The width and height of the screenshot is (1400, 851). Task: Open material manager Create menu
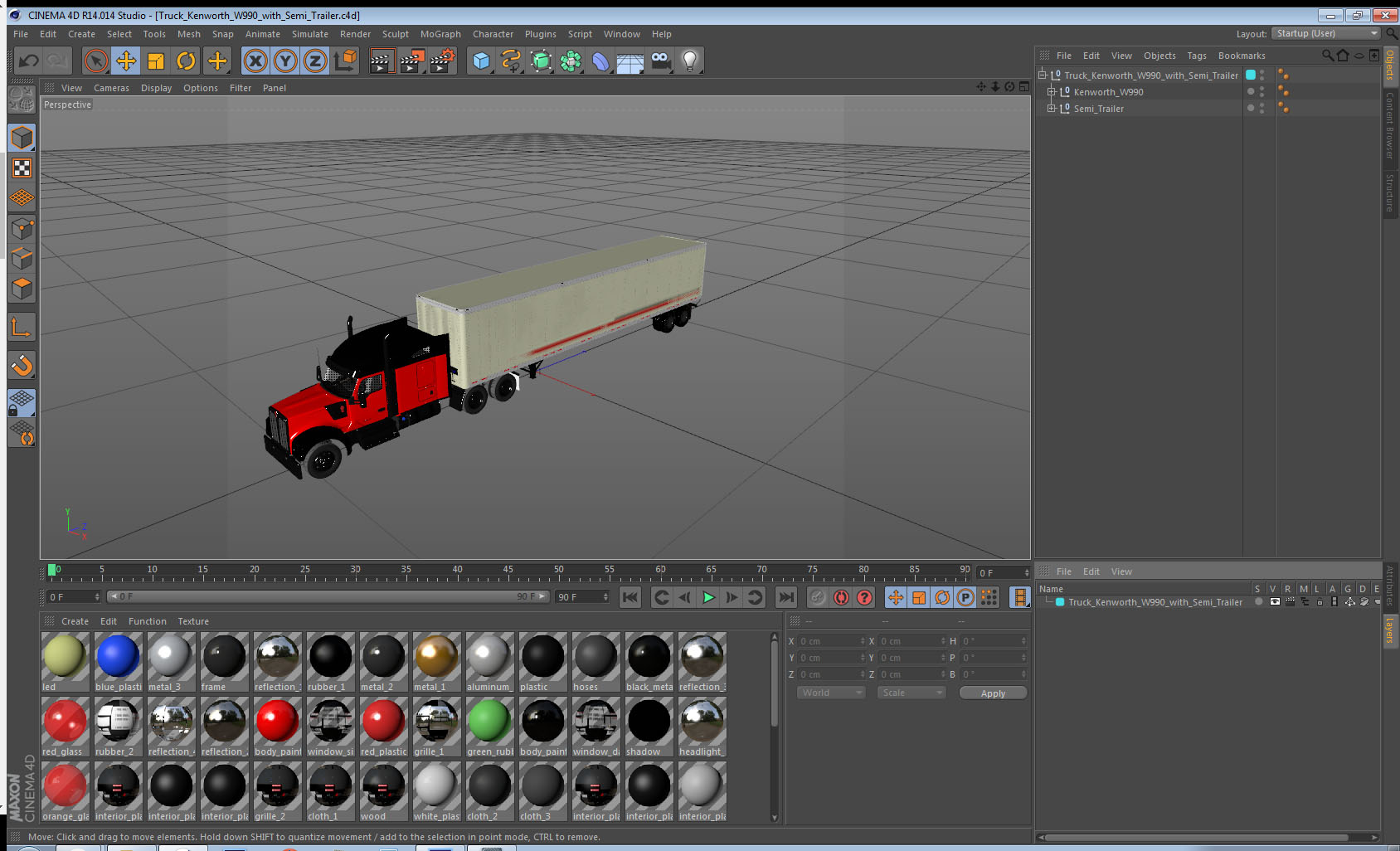75,621
